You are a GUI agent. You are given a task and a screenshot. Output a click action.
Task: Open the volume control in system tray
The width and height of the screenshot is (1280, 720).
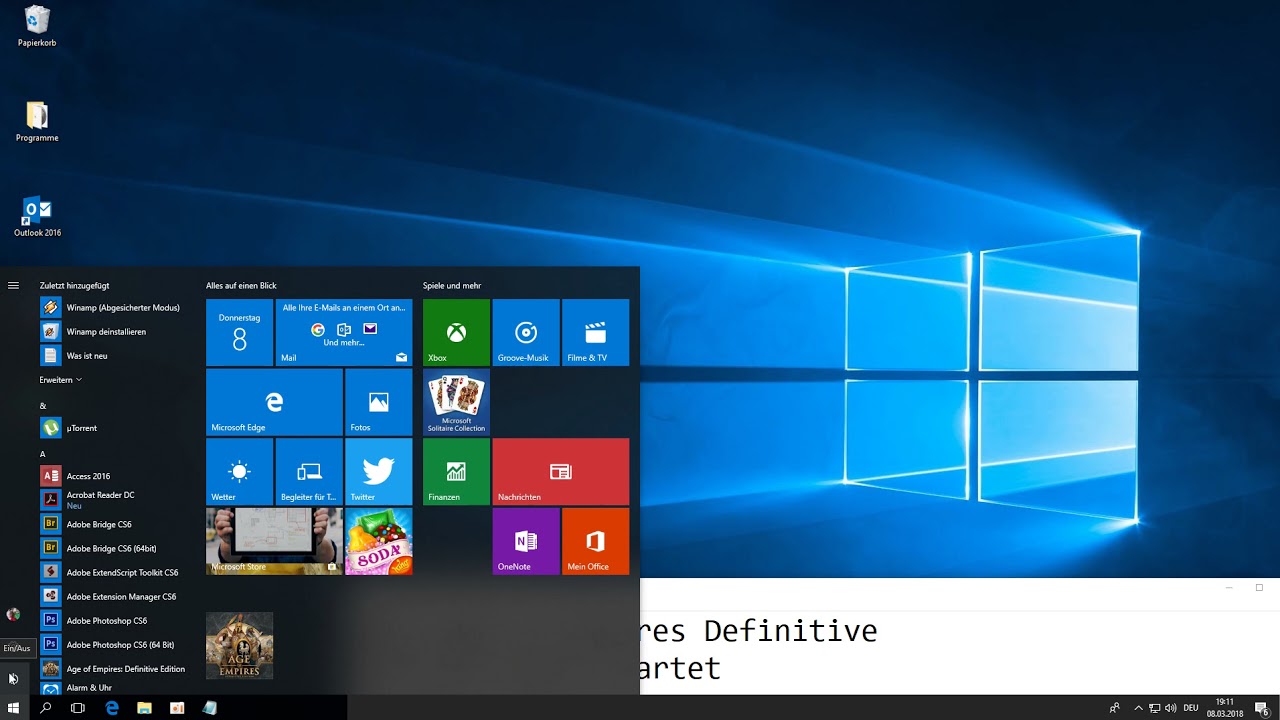click(1170, 708)
